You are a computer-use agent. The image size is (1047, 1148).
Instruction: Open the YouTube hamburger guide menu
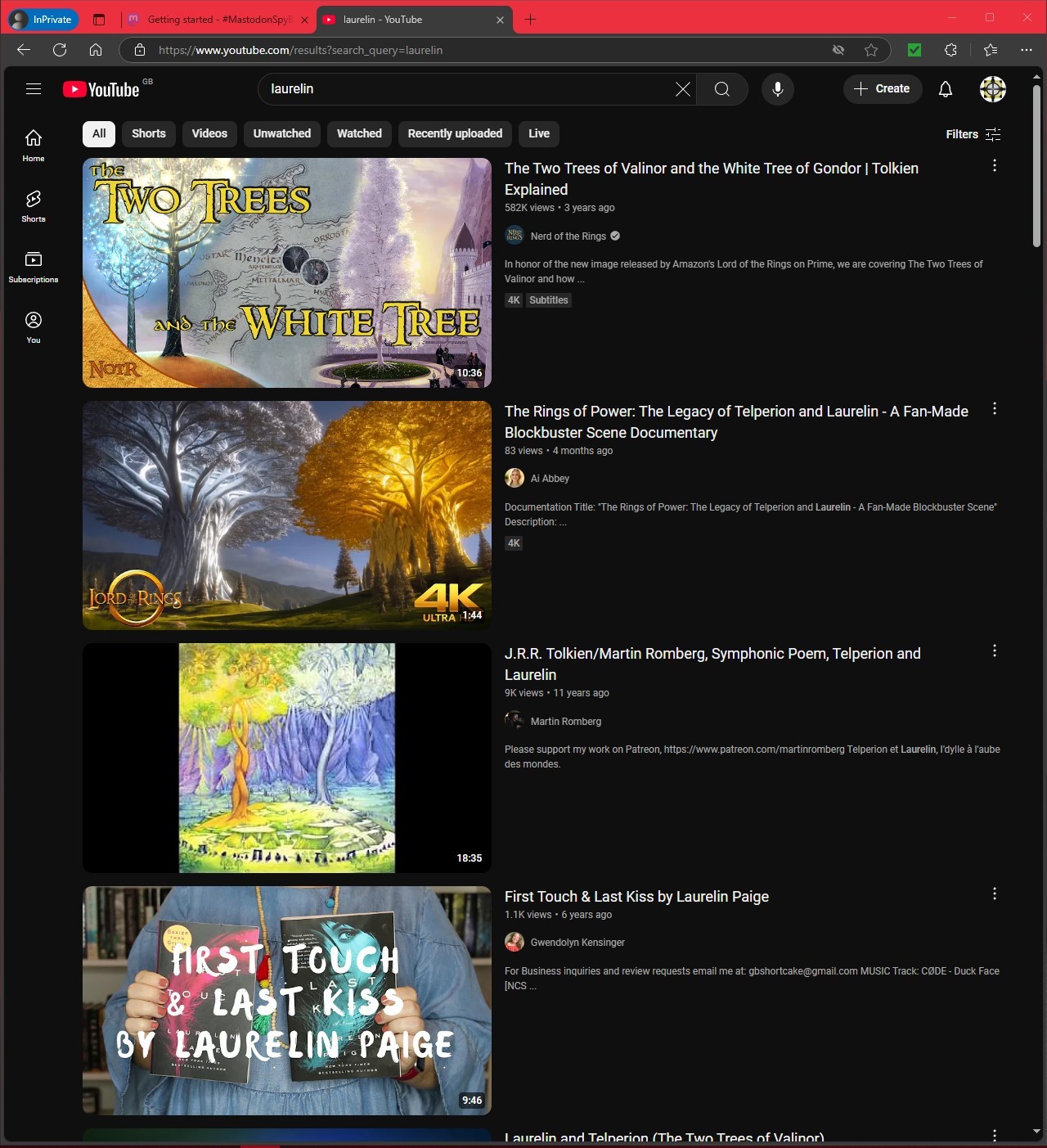tap(34, 89)
